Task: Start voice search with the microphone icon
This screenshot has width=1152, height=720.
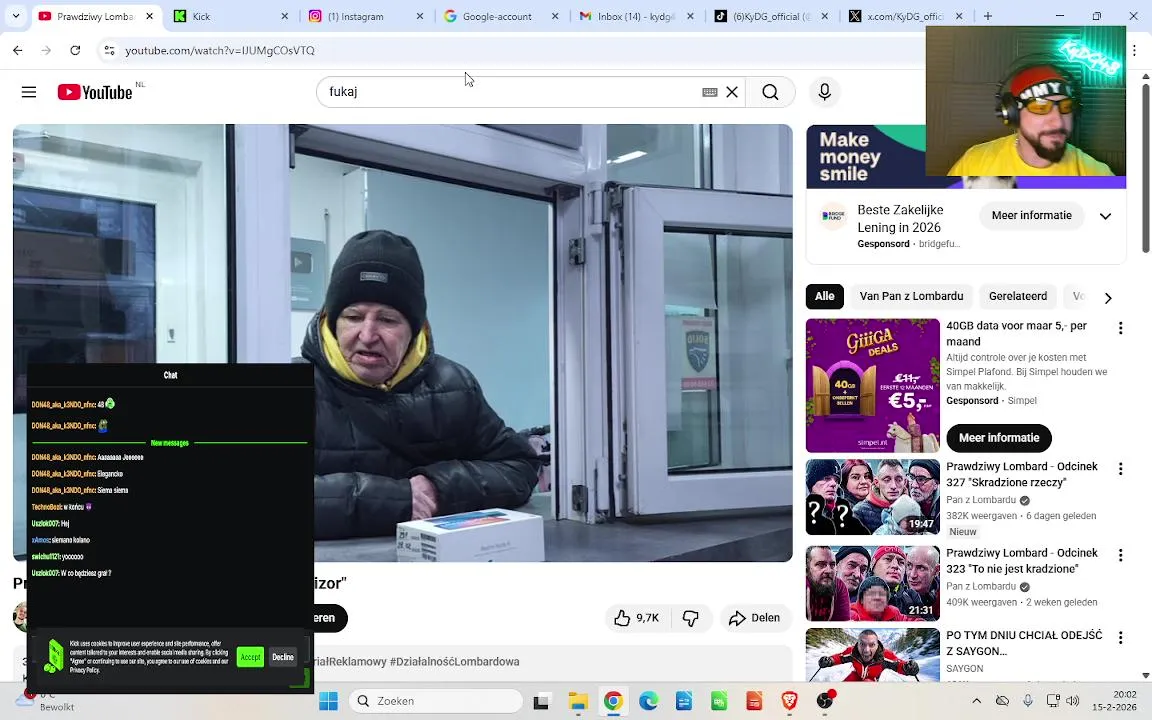Action: 824,92
